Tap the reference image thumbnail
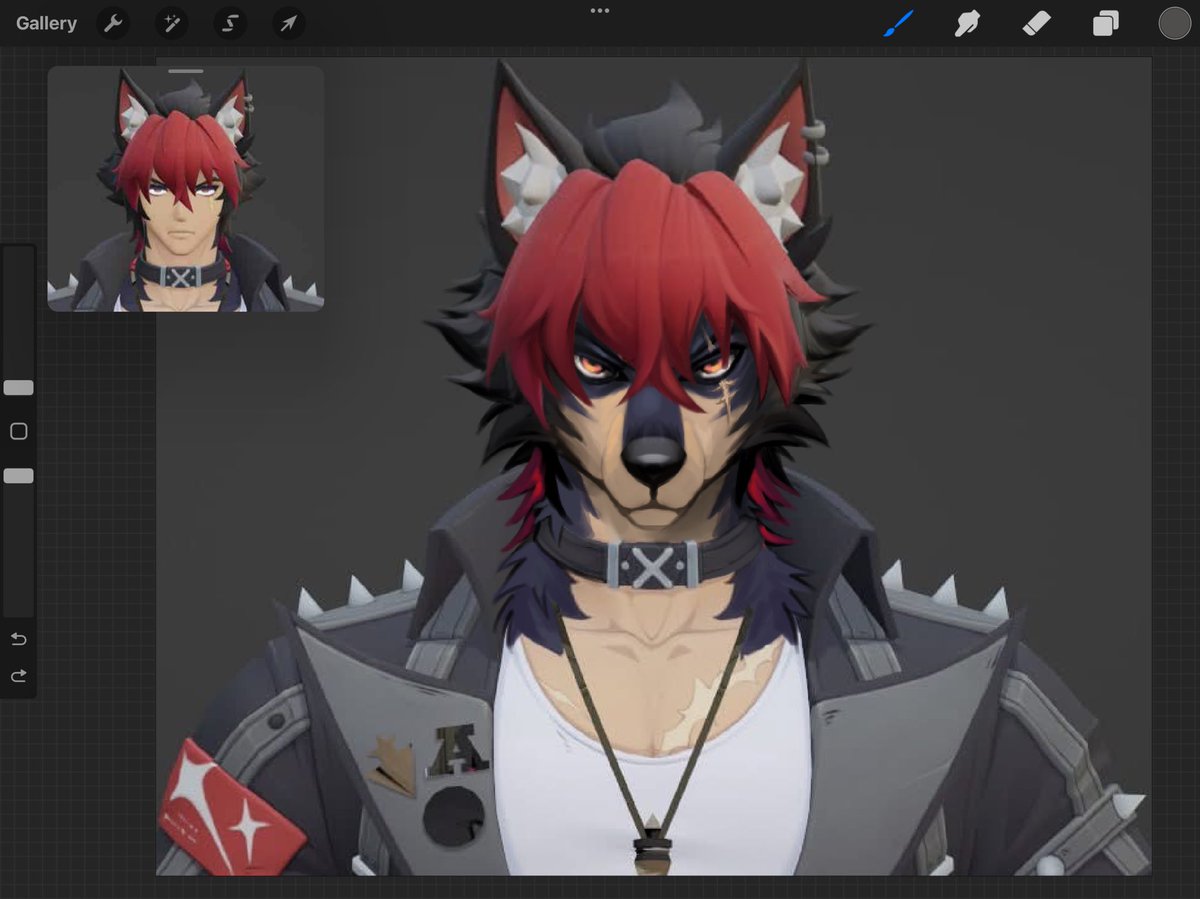Image resolution: width=1200 pixels, height=899 pixels. (188, 190)
